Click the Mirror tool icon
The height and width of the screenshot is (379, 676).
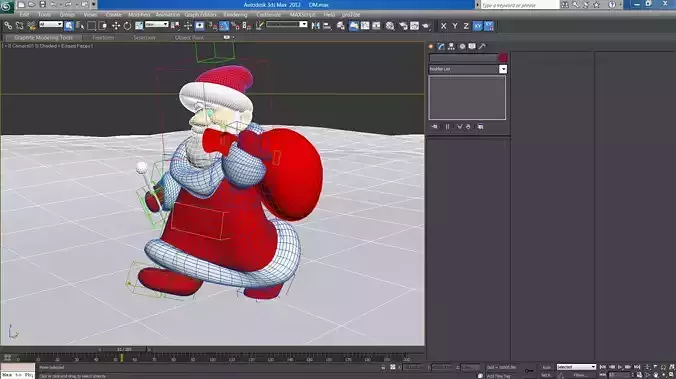(x=316, y=26)
